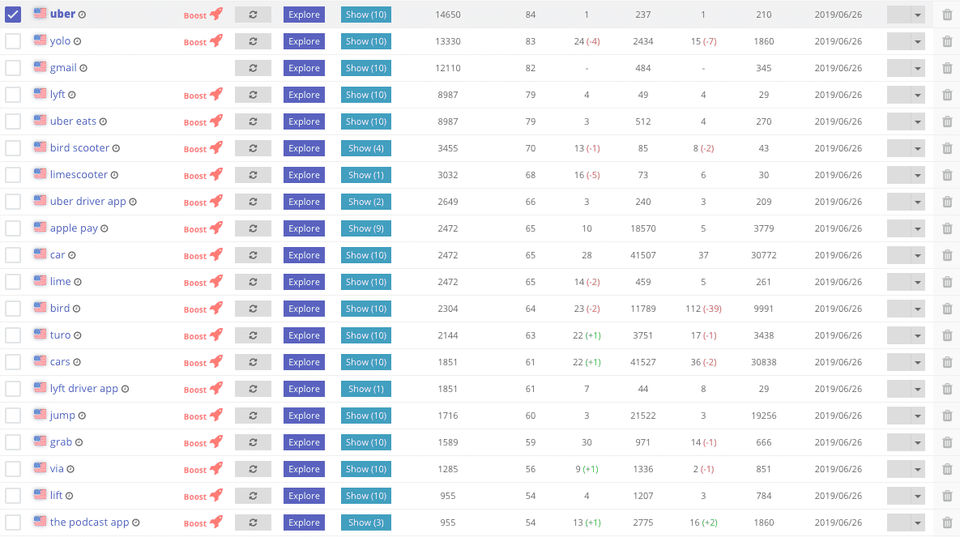
Task: Delete the uber keyword with trash icon
Action: tap(947, 15)
